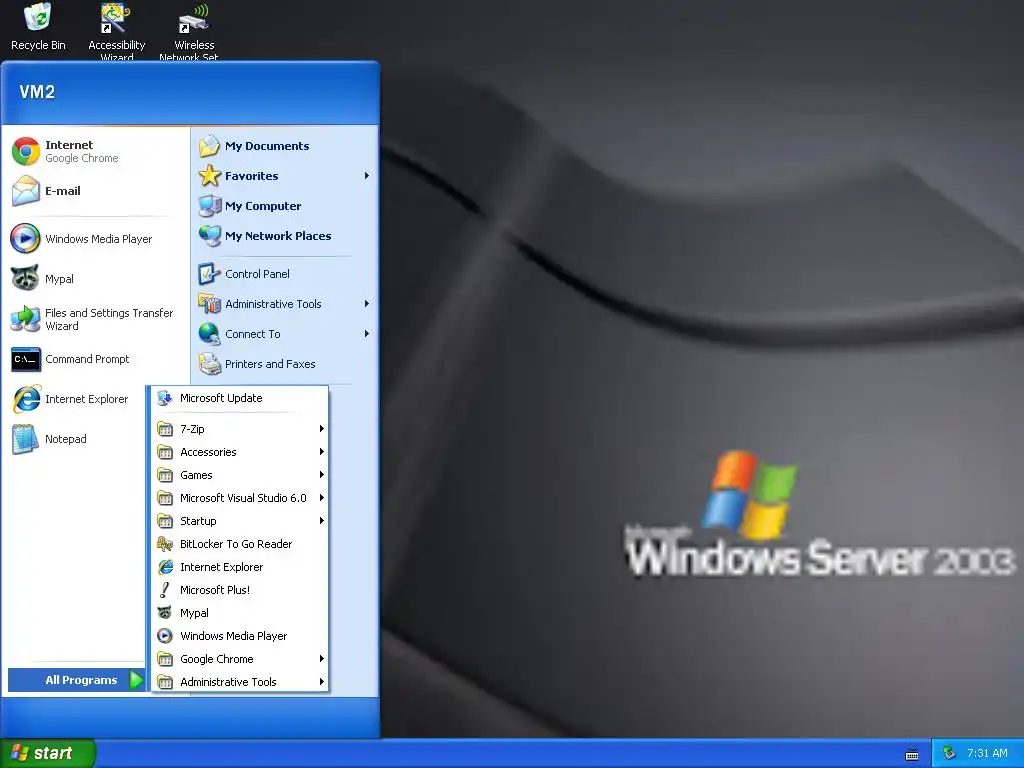Select 7-Zip folder entry
This screenshot has width=1024, height=768.
[x=240, y=429]
